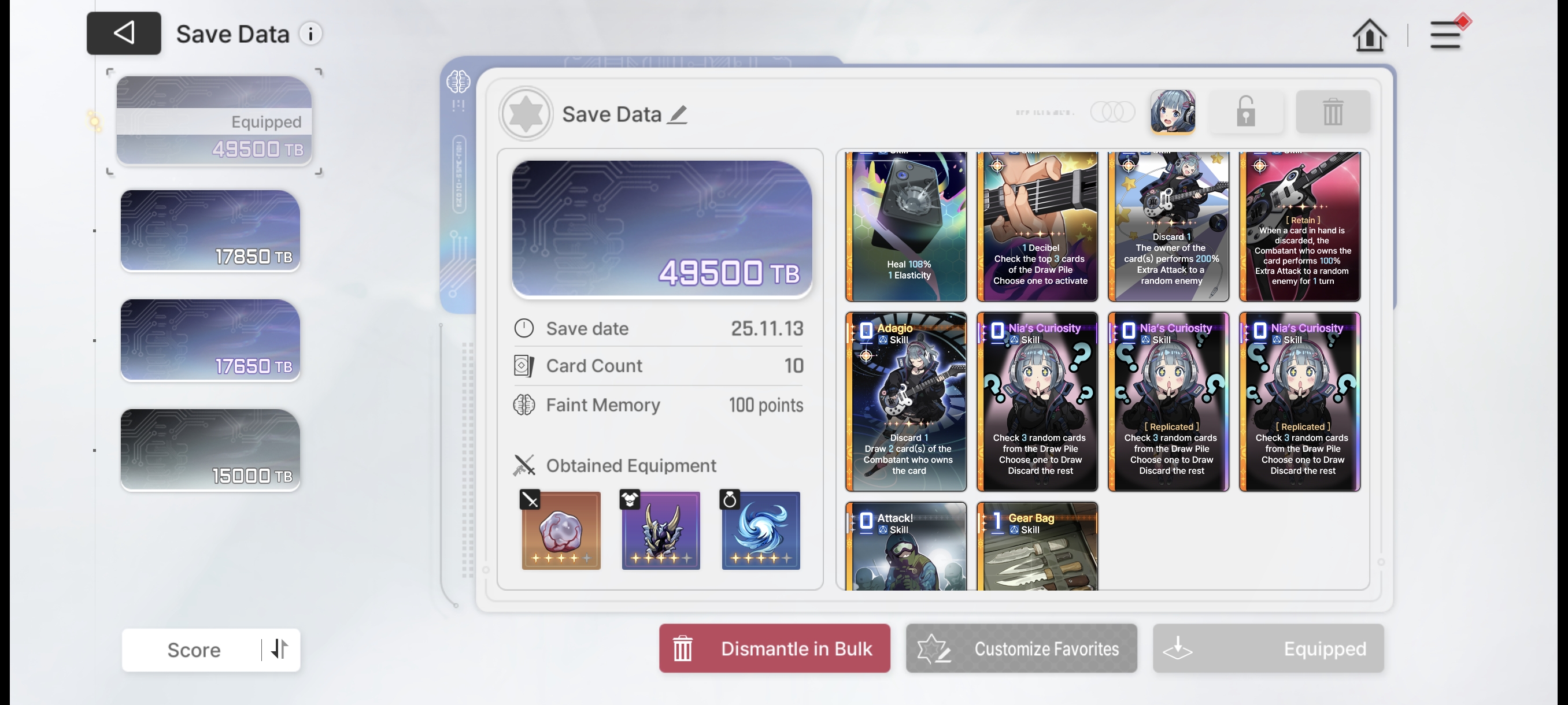Screen dimensions: 1568x705
Task: Toggle sort order arrows beside Score
Action: tap(279, 649)
